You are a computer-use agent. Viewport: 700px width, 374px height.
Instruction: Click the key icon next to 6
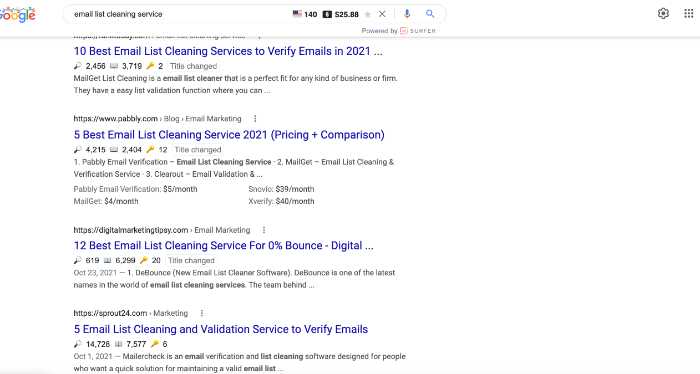[x=155, y=344]
